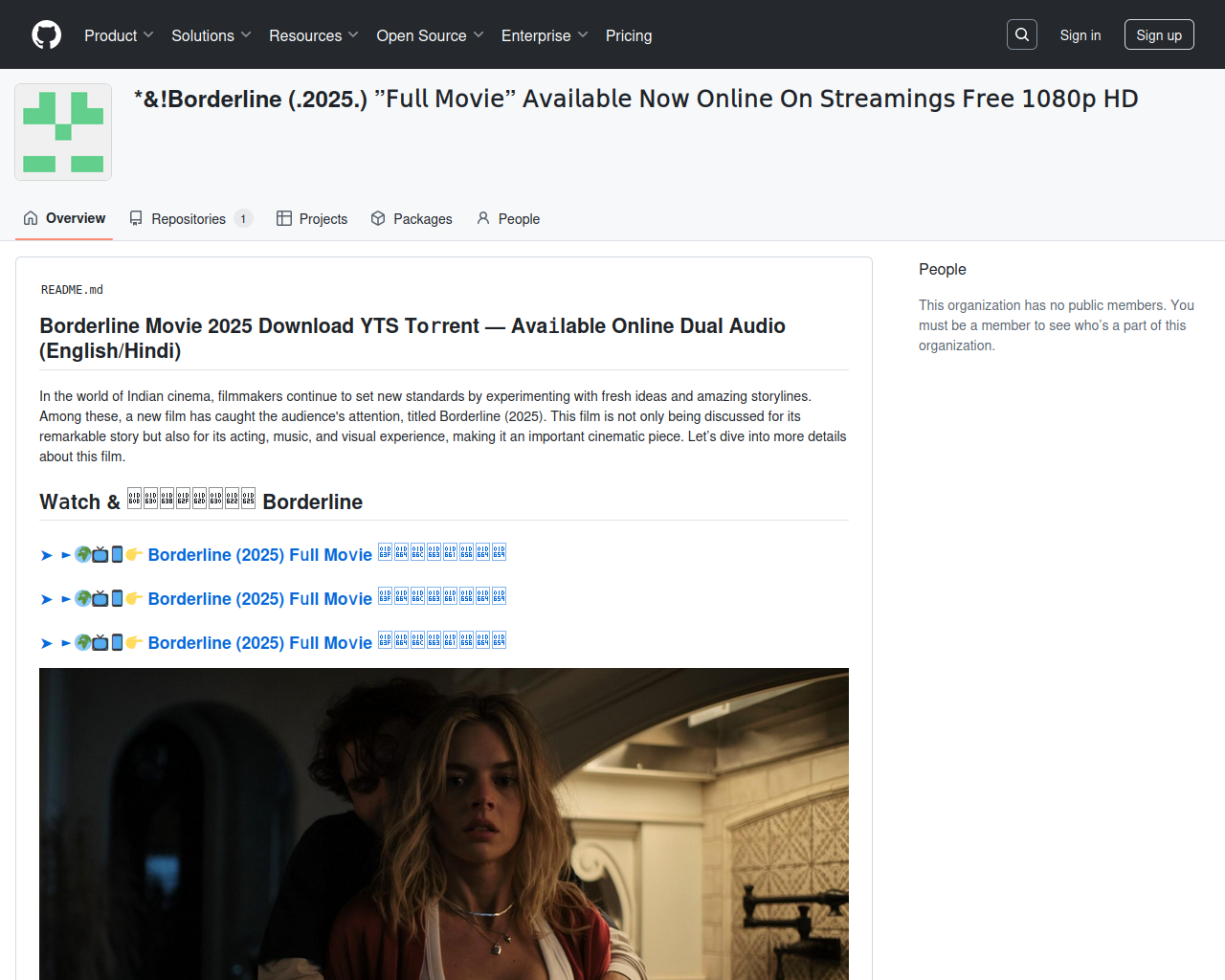Click the People person icon
Image resolution: width=1225 pixels, height=980 pixels.
coord(483,218)
